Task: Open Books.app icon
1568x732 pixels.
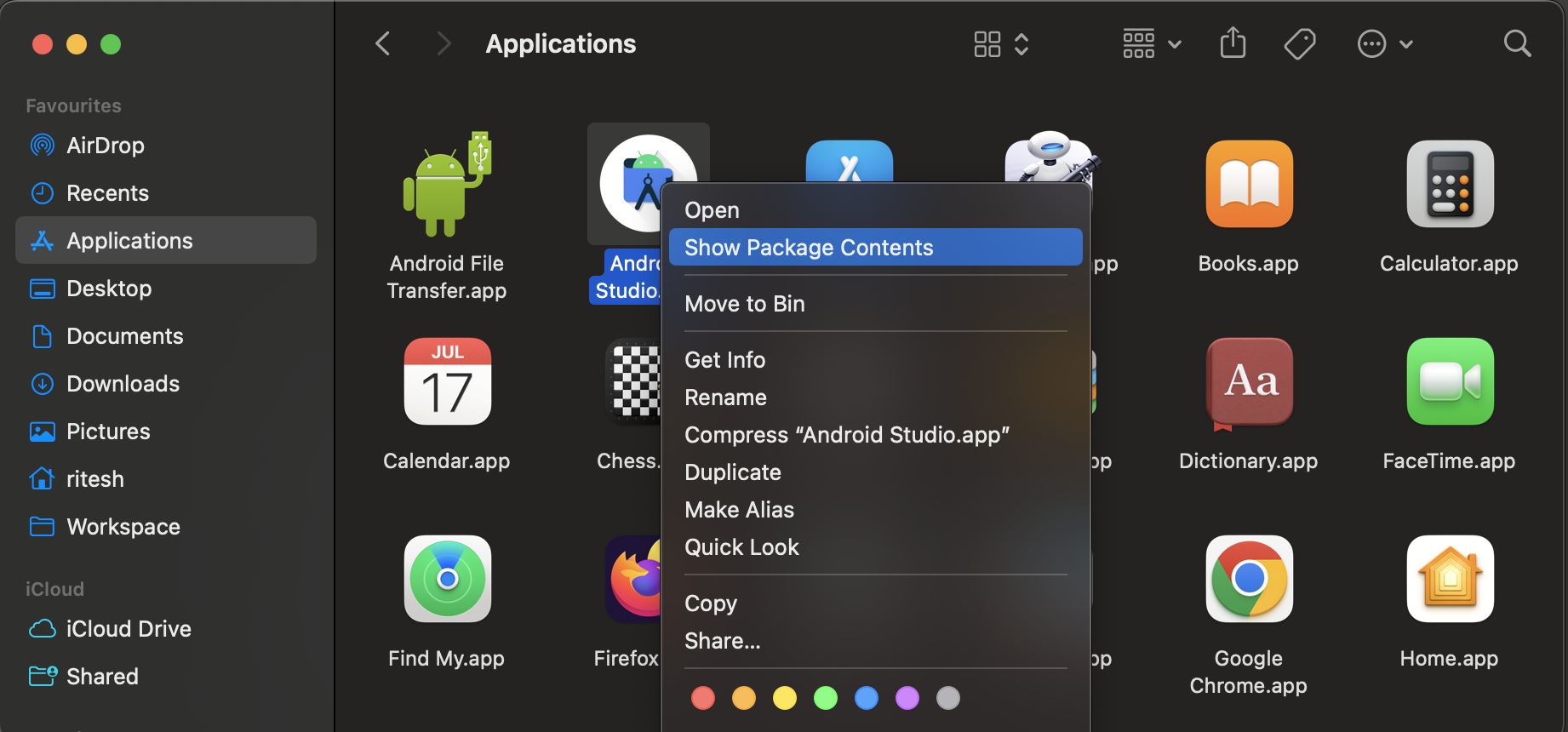Action: 1249,184
